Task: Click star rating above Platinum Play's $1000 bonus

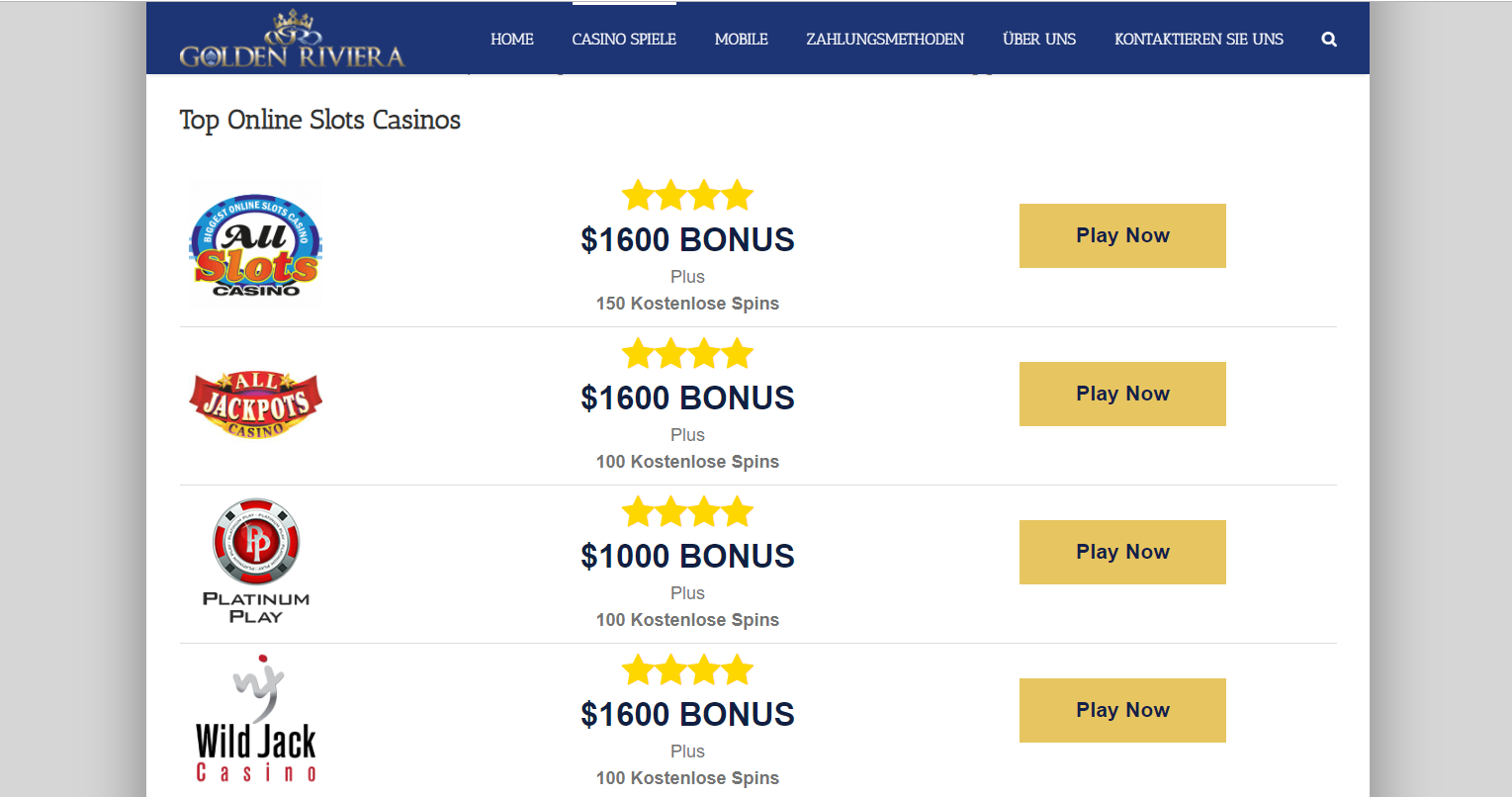Action: 687,512
